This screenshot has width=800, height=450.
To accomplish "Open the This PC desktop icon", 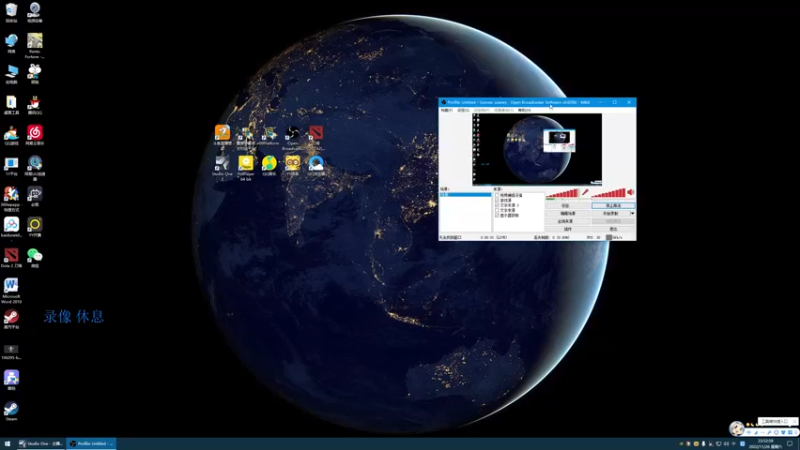I will tap(11, 74).
